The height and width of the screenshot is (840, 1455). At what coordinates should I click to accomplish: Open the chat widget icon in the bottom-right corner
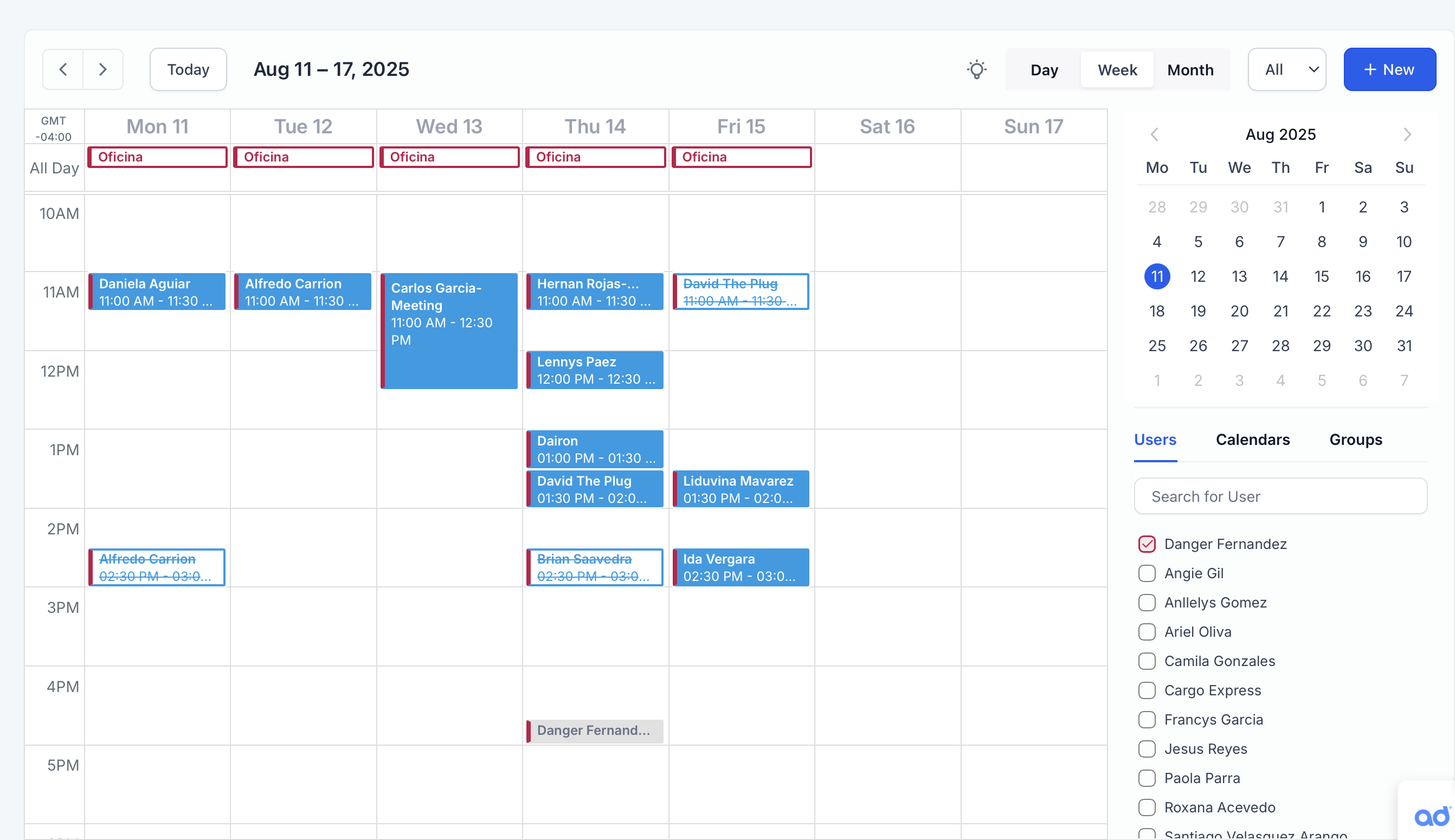pyautogui.click(x=1431, y=816)
